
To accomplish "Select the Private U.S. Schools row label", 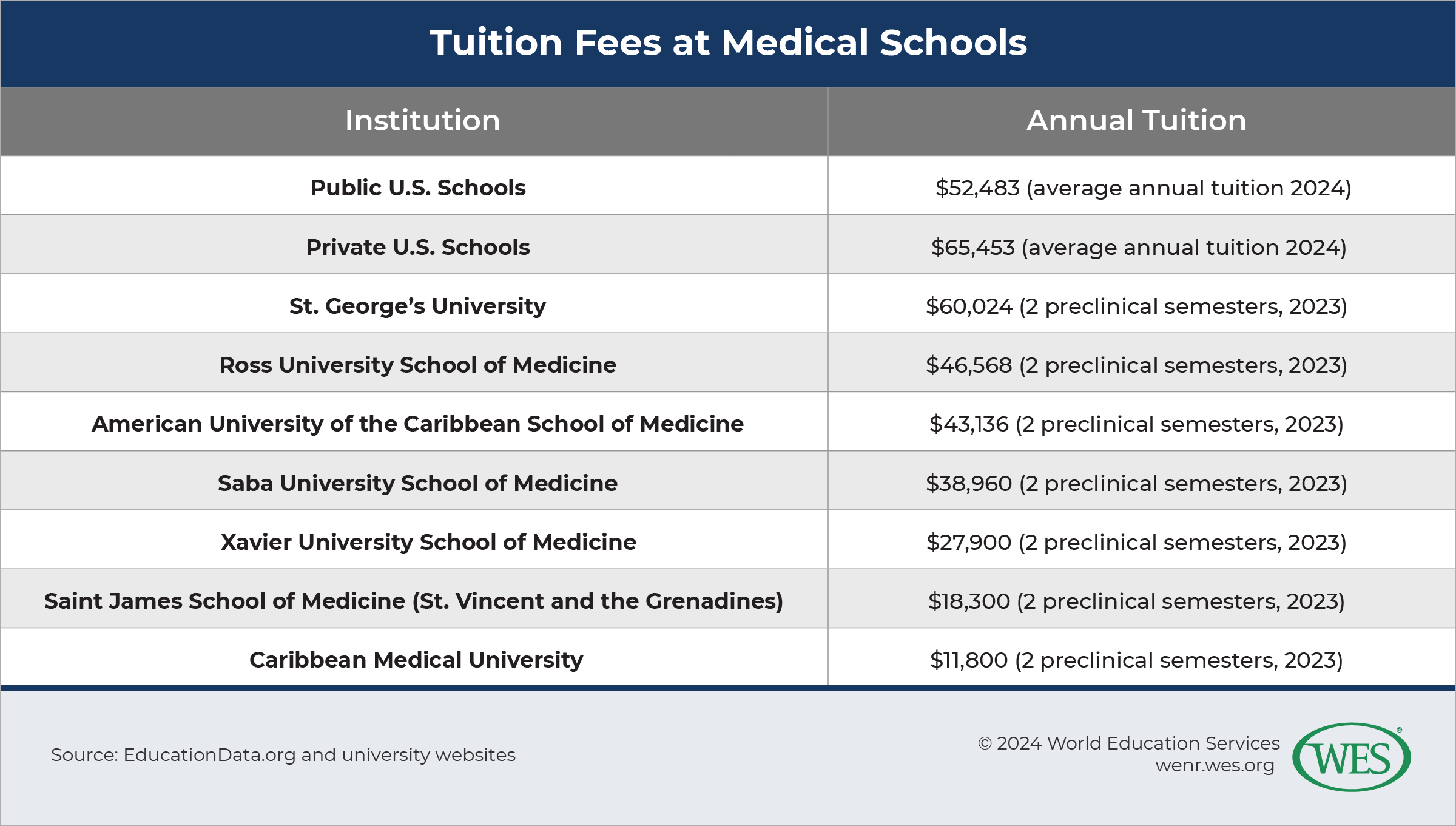I will (417, 248).
